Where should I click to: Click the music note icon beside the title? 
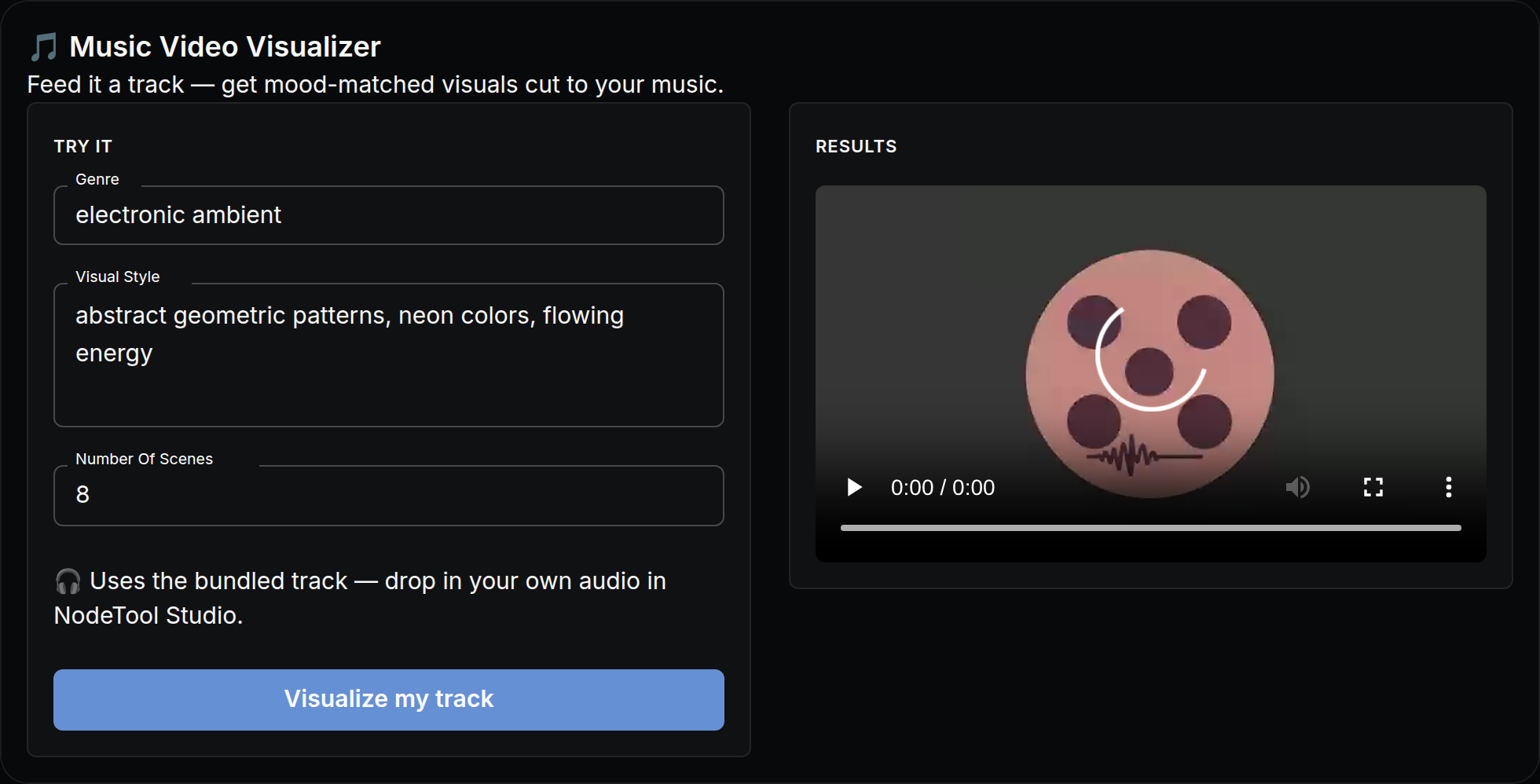[x=44, y=47]
